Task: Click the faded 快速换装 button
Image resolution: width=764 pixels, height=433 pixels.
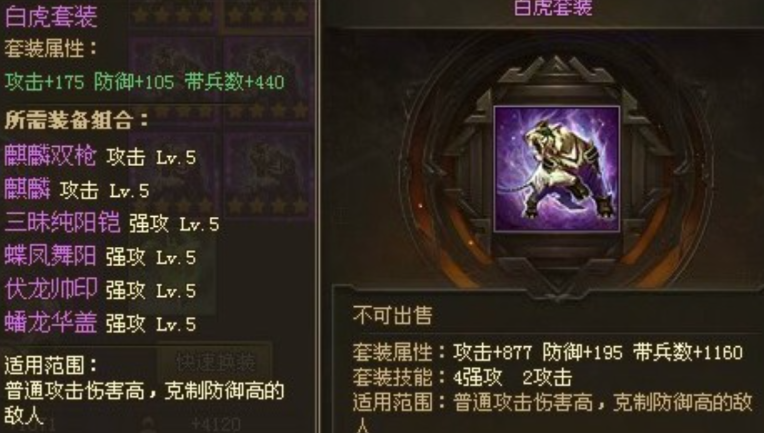Action: coord(215,362)
